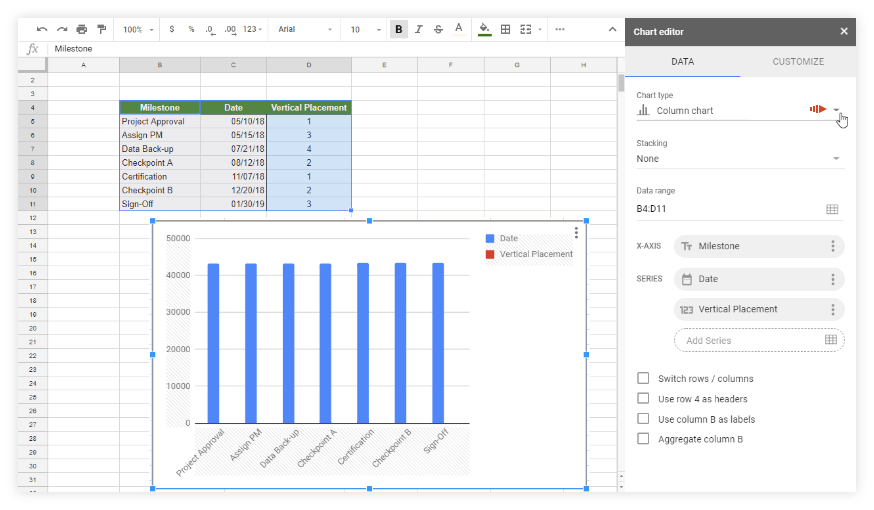
Task: Select the Vertical Placement series chip
Action: (759, 309)
